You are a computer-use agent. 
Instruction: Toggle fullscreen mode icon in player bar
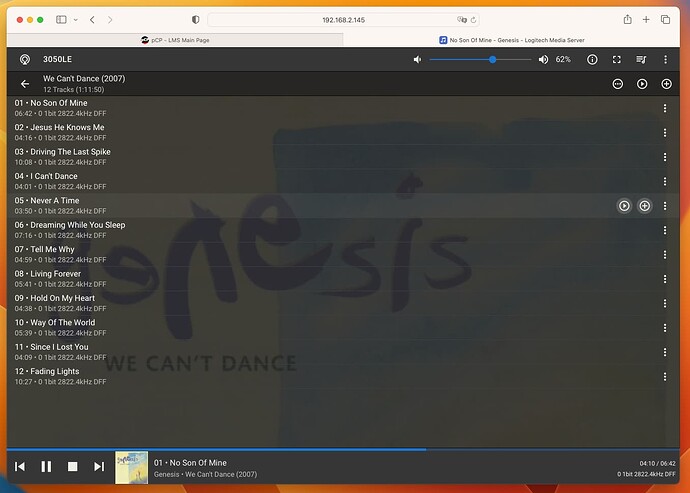(617, 59)
